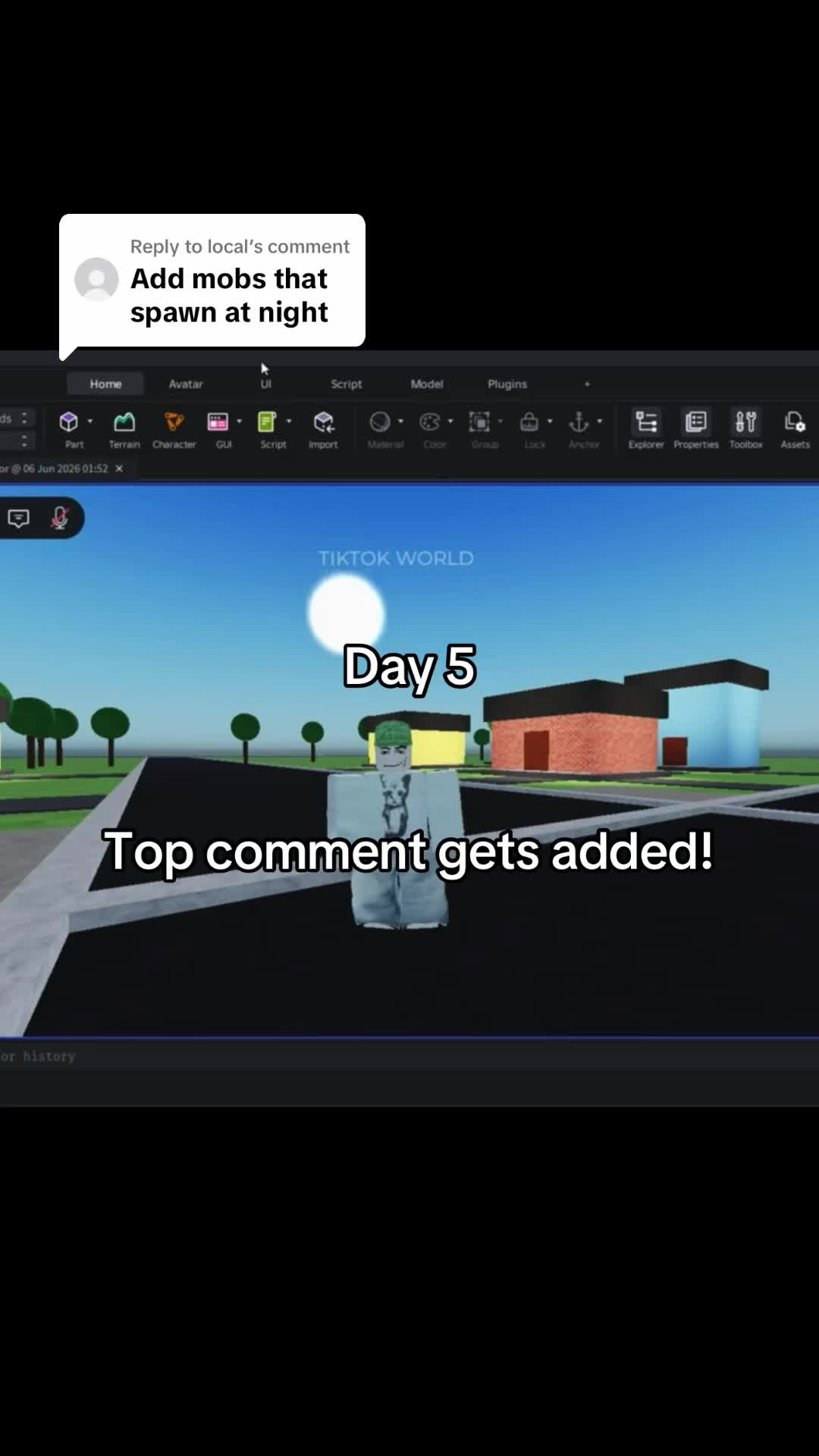Screen dimensions: 819x1456
Task: Click the Import 3D icon
Action: pyautogui.click(x=323, y=429)
